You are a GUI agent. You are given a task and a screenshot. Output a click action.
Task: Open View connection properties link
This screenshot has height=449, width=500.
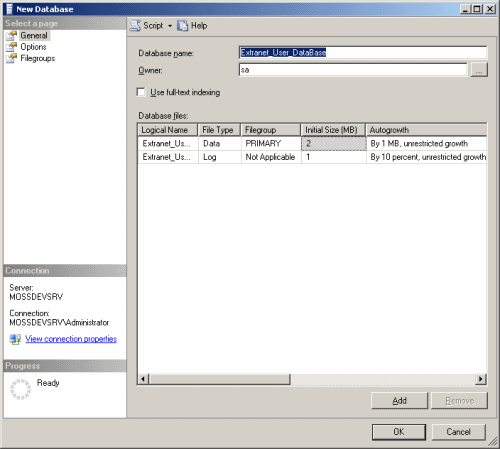(71, 339)
